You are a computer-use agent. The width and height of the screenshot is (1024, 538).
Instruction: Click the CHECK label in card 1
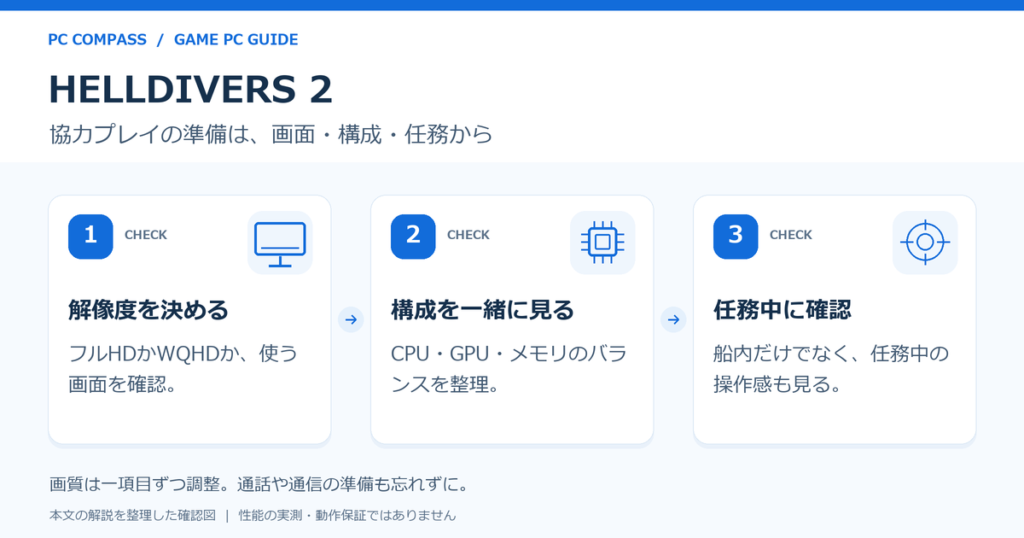pos(146,235)
